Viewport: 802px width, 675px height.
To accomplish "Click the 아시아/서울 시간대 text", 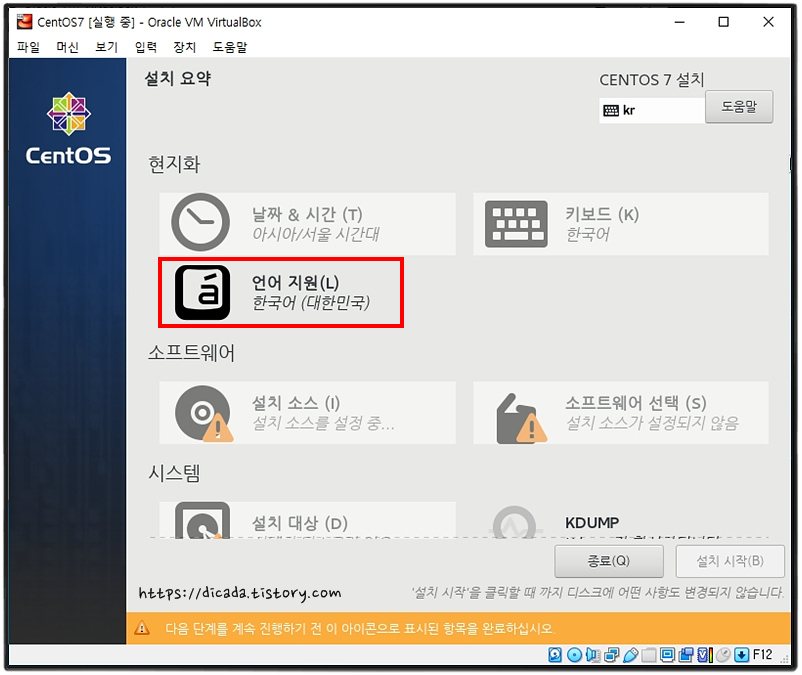I will click(x=316, y=234).
